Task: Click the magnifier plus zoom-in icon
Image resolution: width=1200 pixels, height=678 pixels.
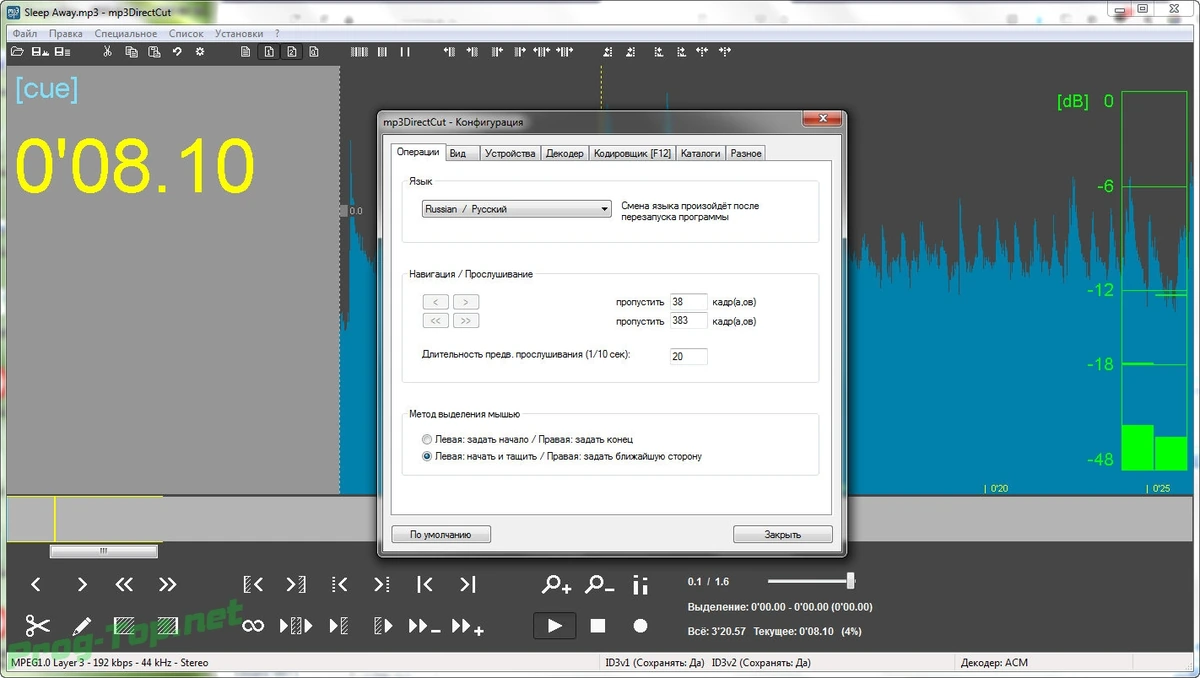Action: [x=556, y=584]
